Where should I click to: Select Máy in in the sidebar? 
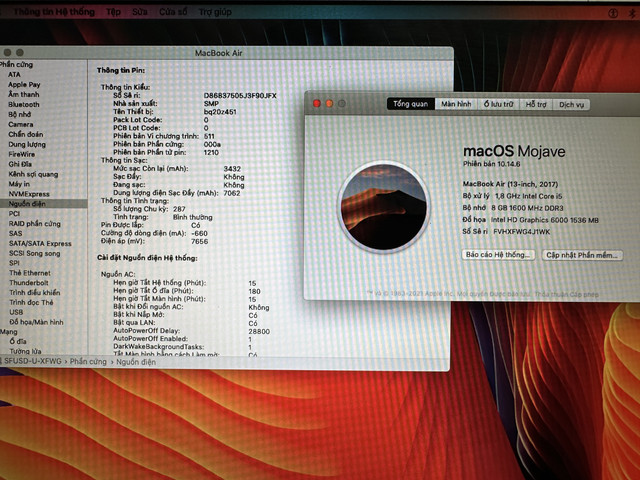(19, 184)
